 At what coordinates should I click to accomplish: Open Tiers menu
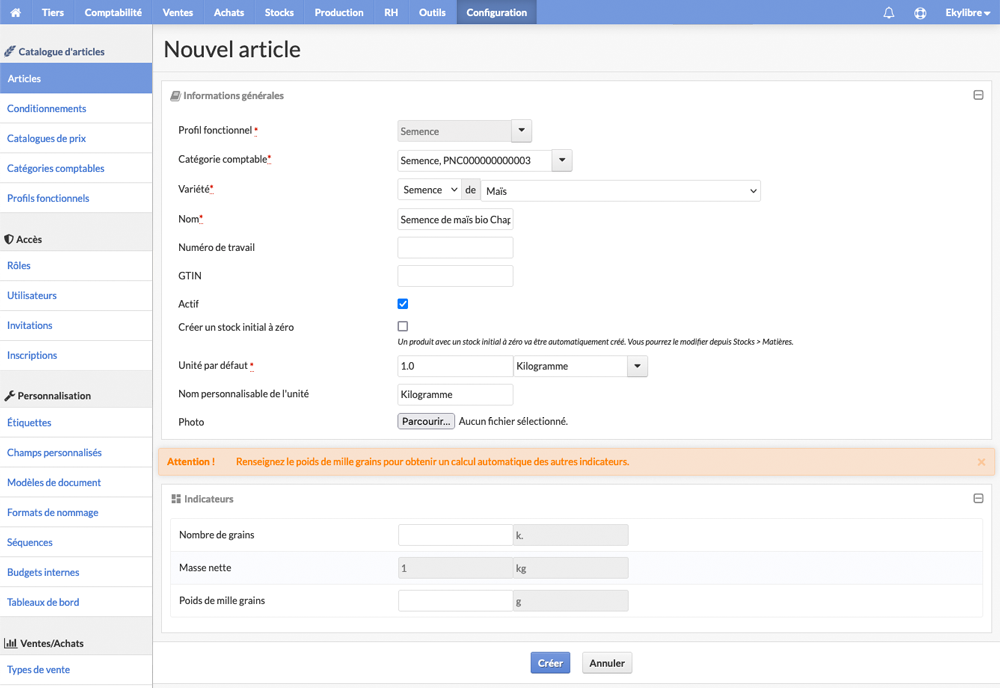pyautogui.click(x=53, y=12)
